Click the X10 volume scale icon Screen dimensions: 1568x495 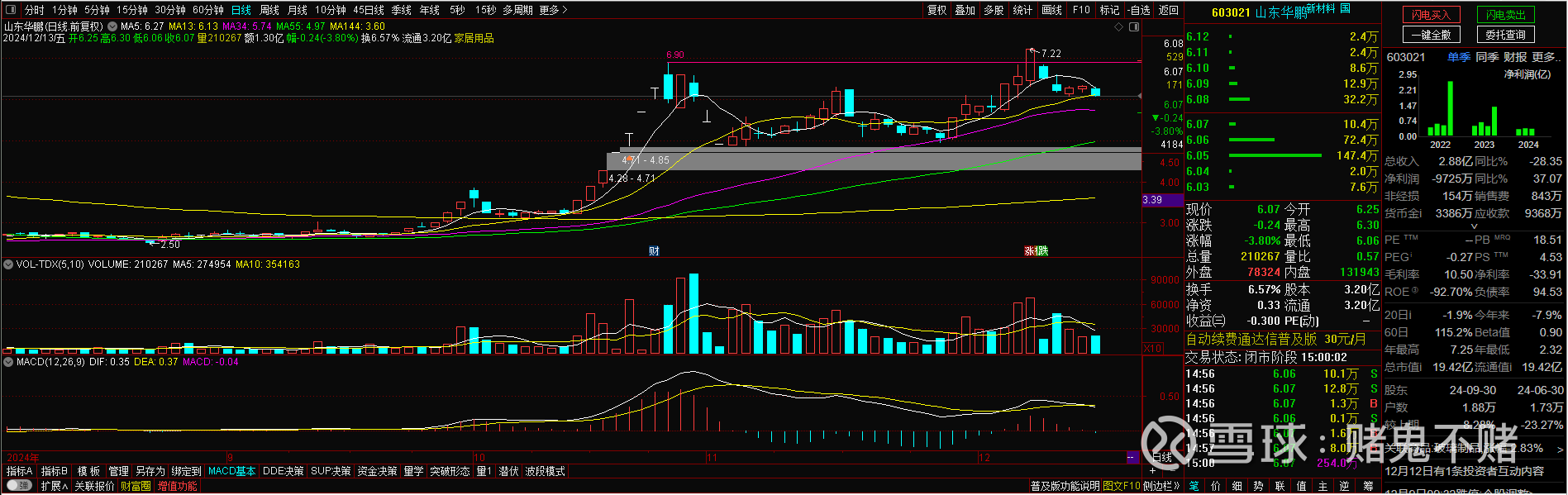pyautogui.click(x=1152, y=349)
